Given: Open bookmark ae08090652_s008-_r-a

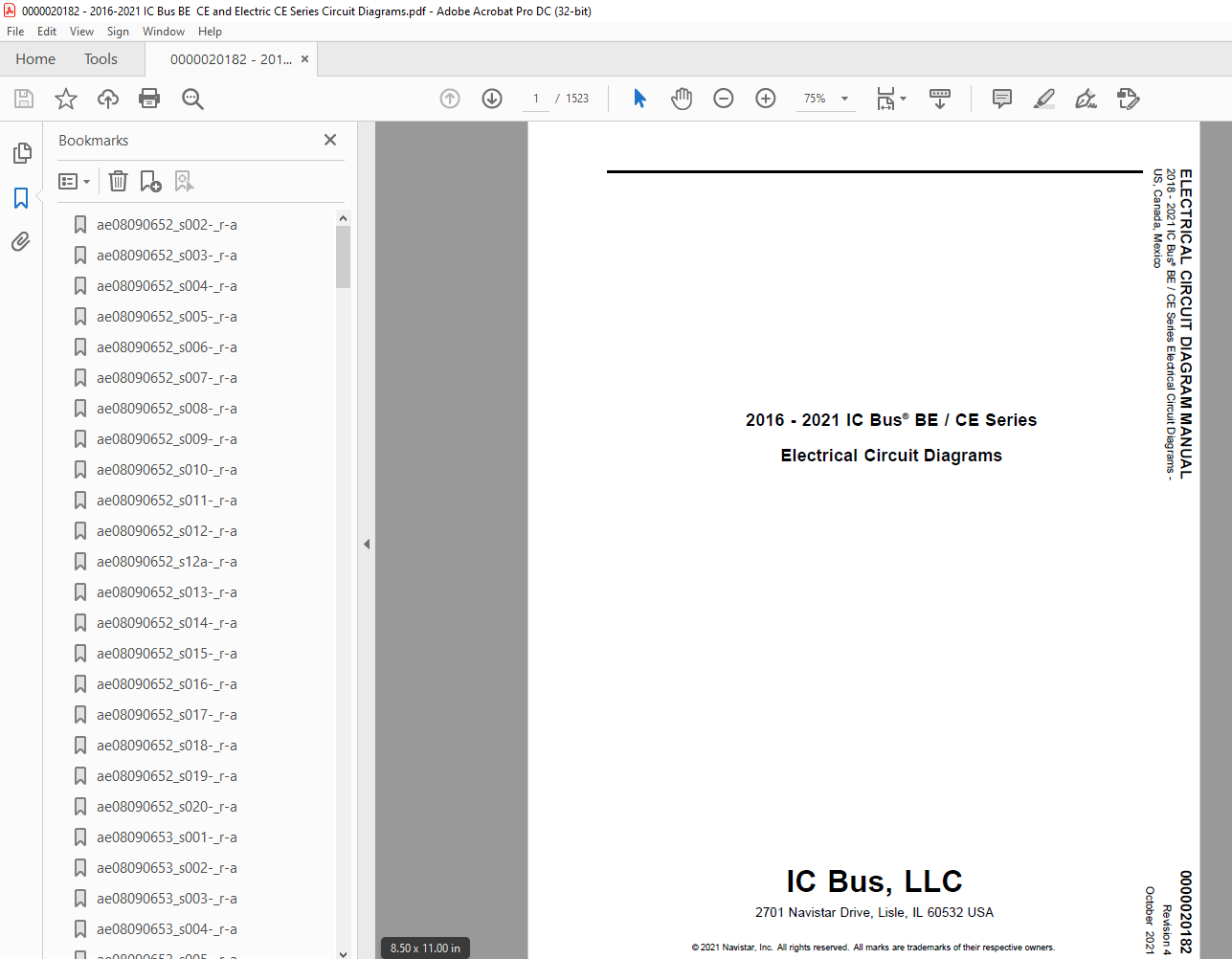Looking at the screenshot, I should tap(167, 409).
